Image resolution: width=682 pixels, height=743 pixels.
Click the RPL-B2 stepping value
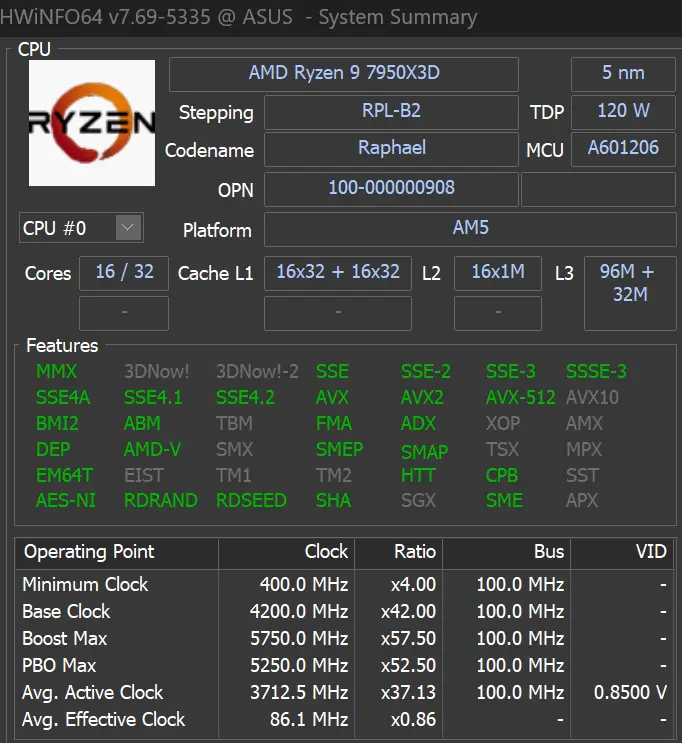coord(391,112)
